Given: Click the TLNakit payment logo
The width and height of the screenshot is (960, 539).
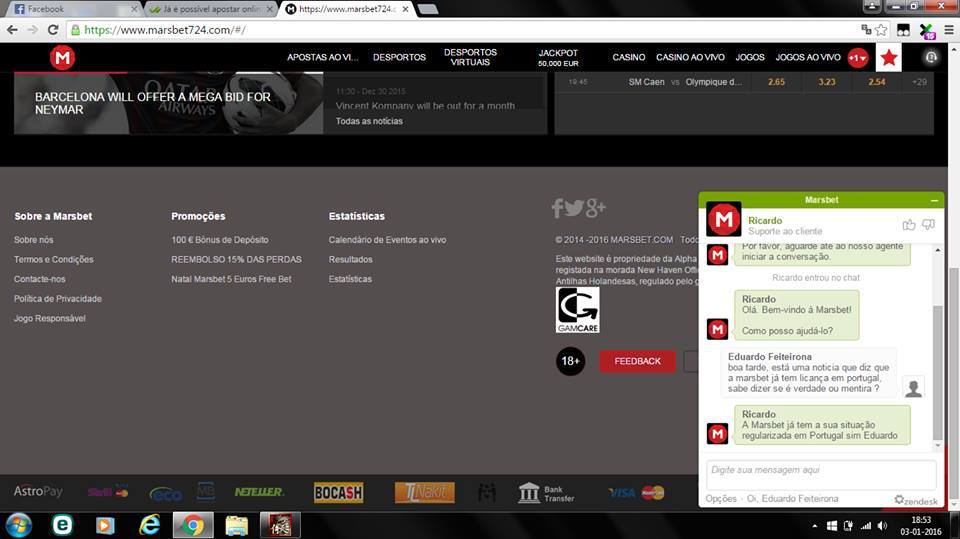Looking at the screenshot, I should 424,492.
